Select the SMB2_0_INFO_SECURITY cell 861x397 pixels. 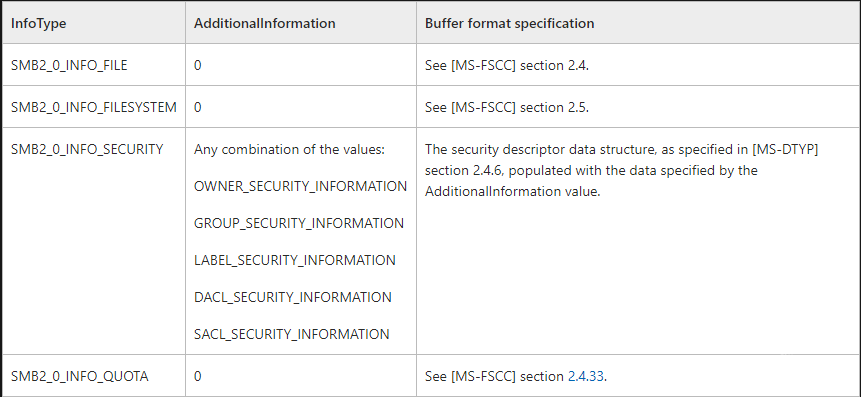click(94, 241)
